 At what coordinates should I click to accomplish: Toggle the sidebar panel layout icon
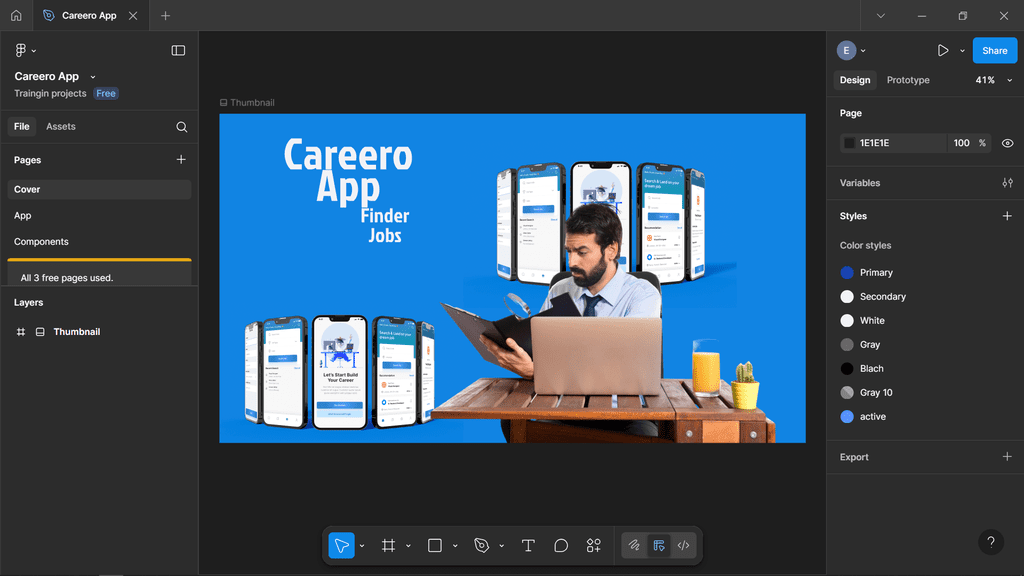coord(178,50)
